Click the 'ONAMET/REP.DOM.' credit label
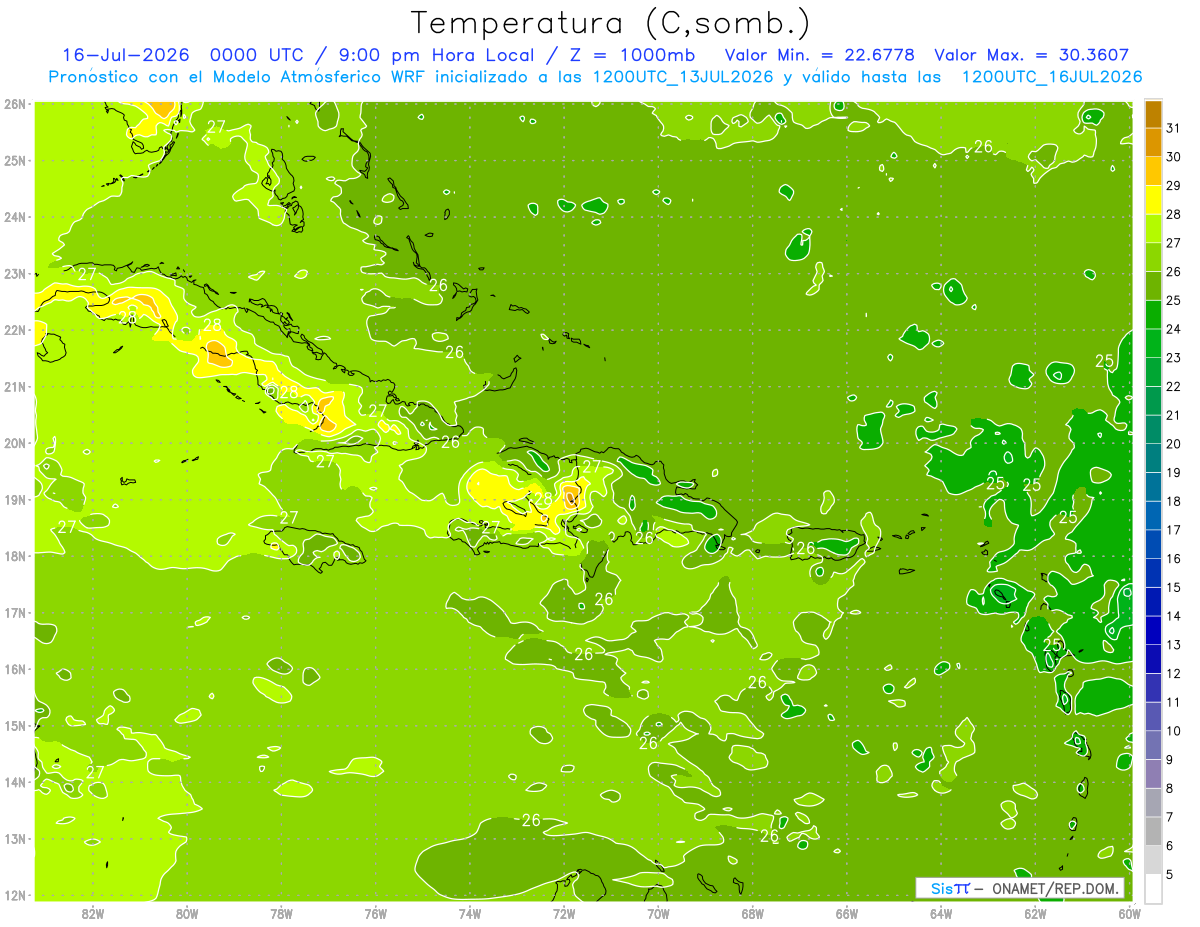Image resolution: width=1200 pixels, height=927 pixels. pos(1055,889)
